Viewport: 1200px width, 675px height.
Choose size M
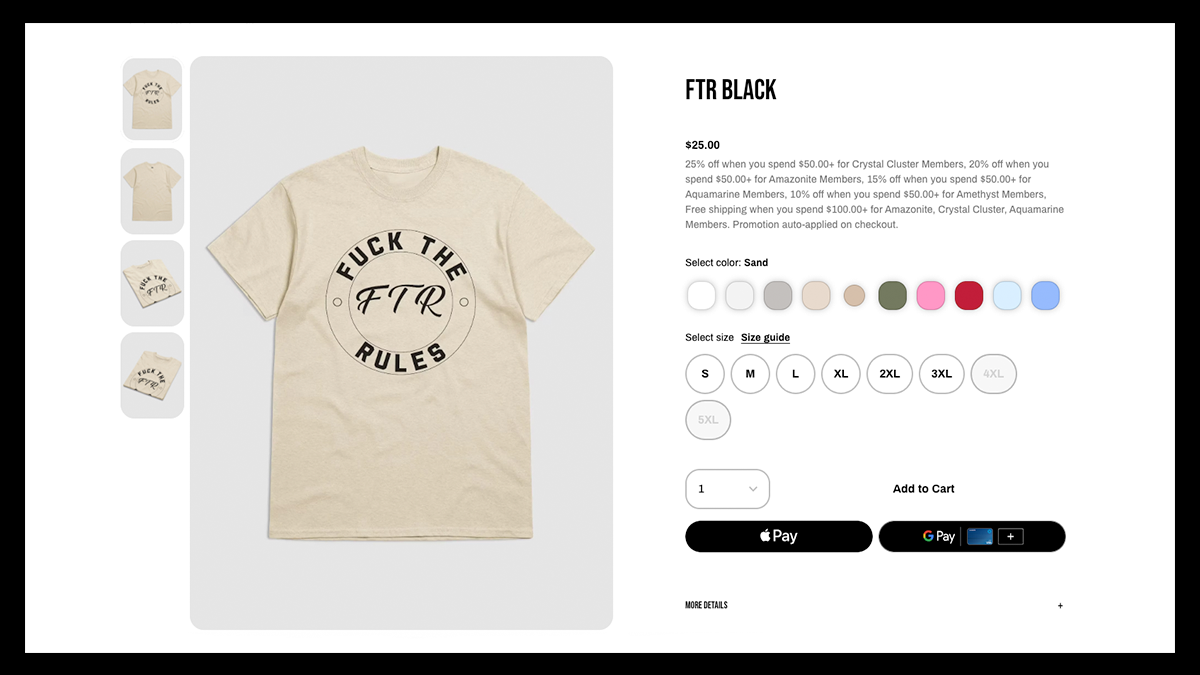pos(750,374)
